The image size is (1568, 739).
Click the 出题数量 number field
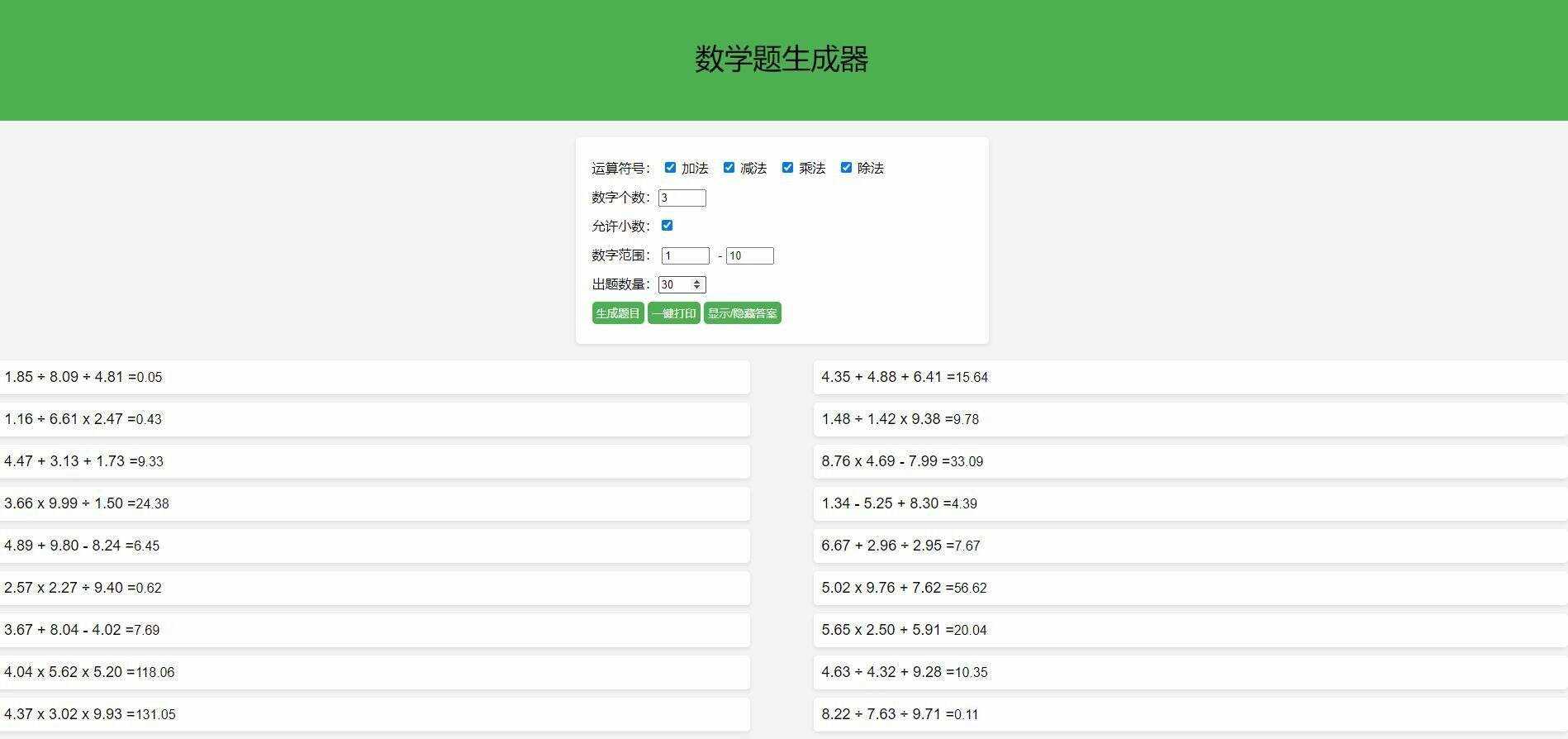(x=674, y=285)
